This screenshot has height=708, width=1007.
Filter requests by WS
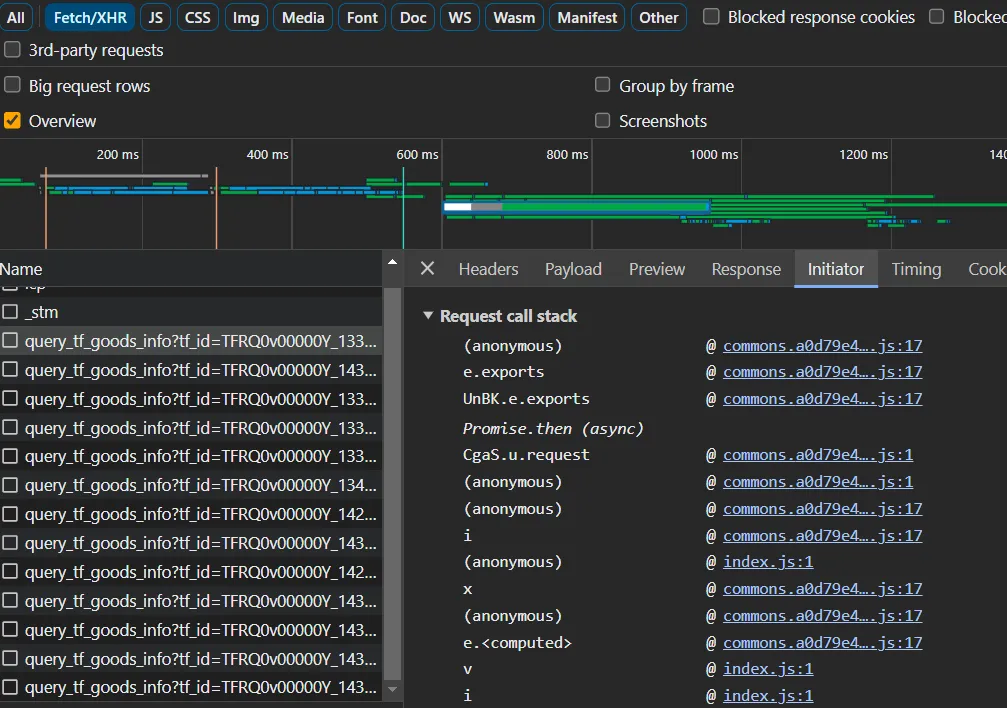460,17
